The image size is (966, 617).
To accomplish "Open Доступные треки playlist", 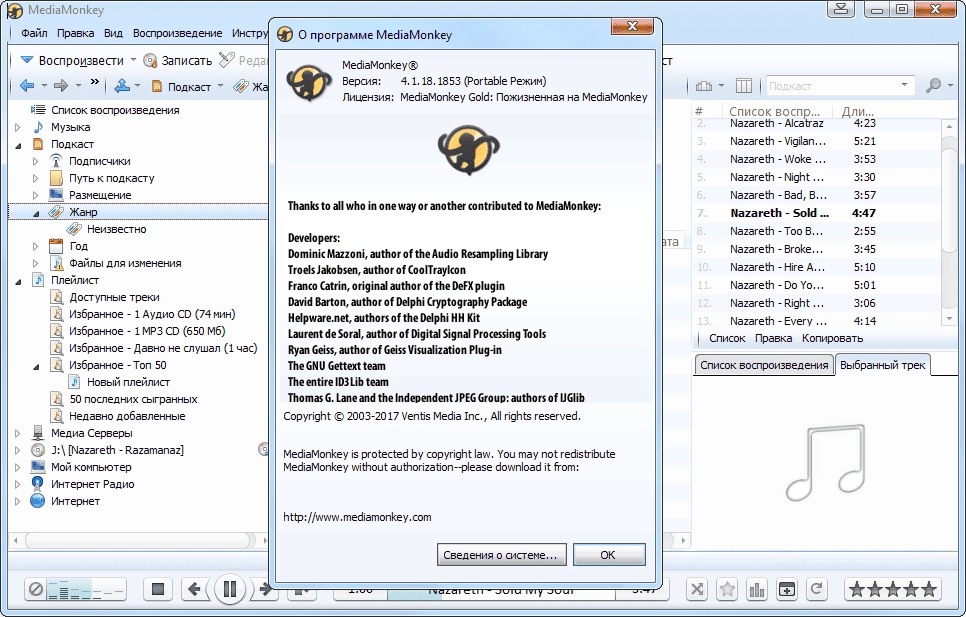I will pyautogui.click(x=114, y=297).
